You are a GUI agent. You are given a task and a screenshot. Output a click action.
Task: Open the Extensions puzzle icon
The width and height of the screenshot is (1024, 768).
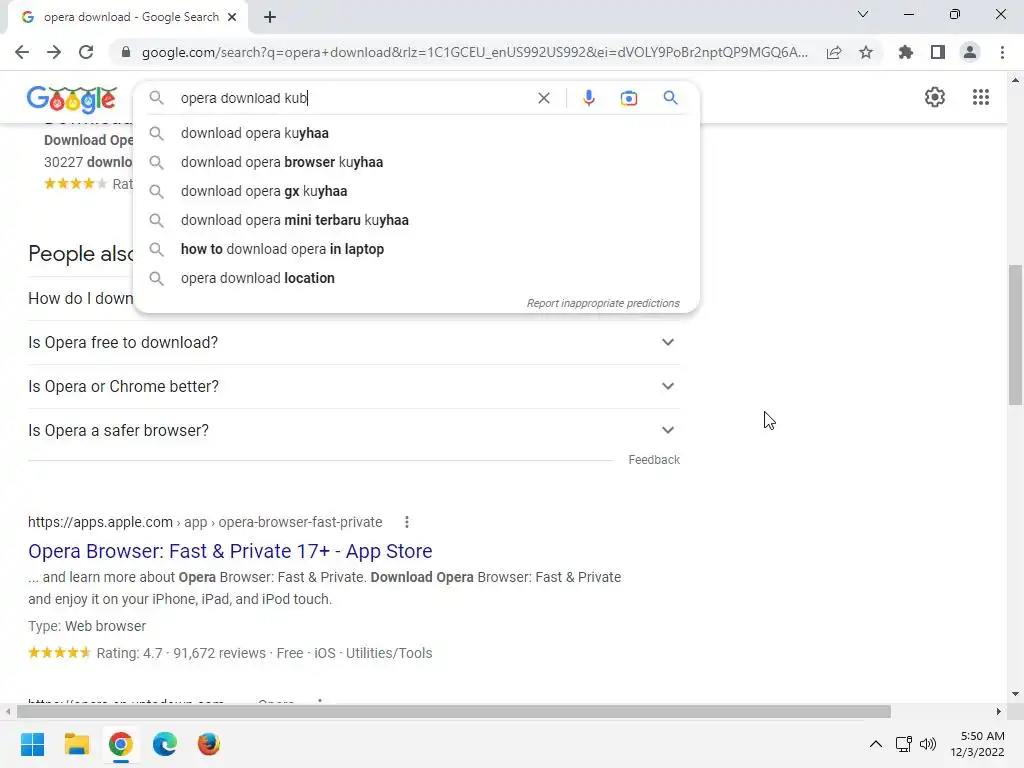(x=905, y=52)
